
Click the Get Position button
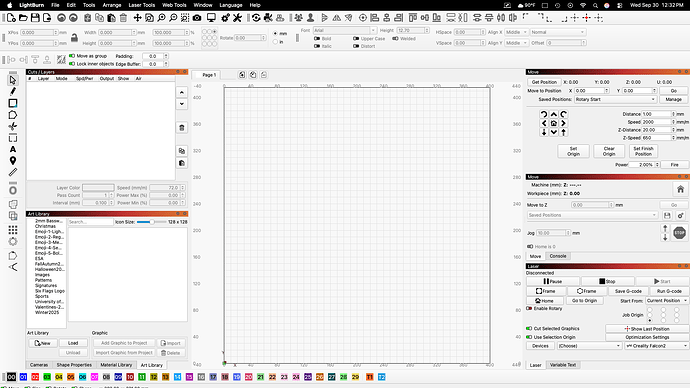coord(544,82)
